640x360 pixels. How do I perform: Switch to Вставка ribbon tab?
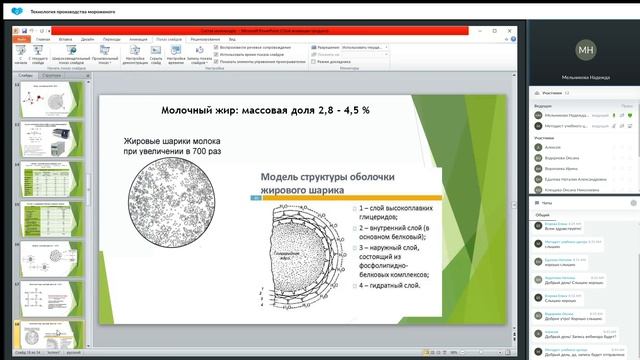coord(65,39)
